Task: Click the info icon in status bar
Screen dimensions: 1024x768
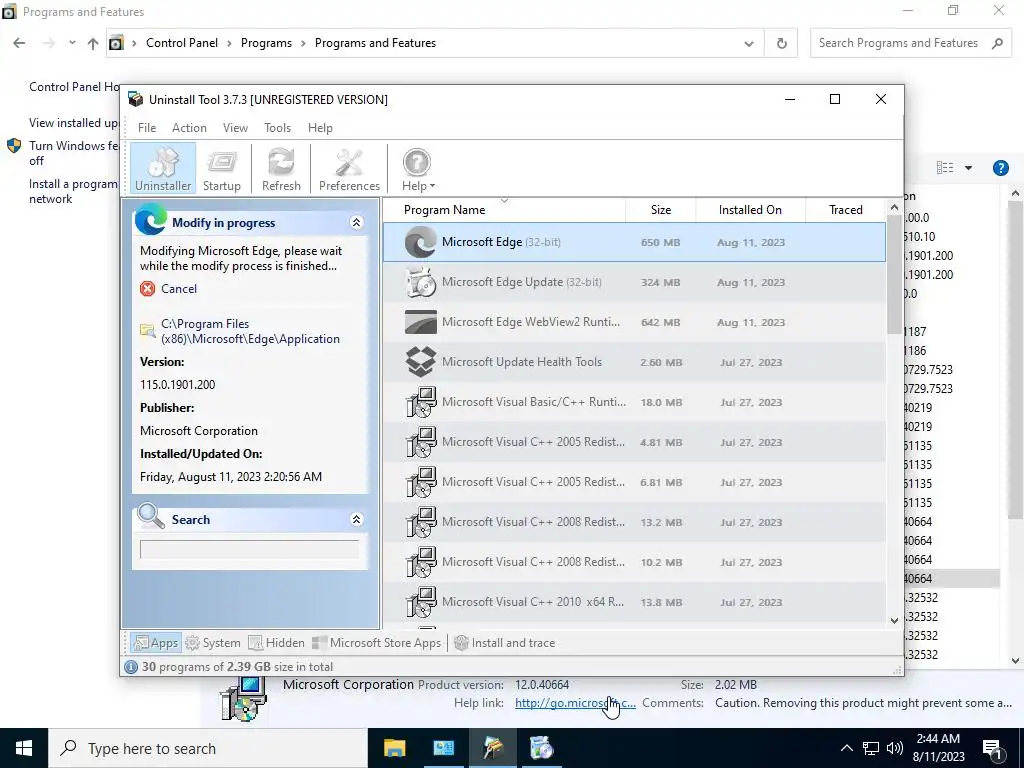Action: 131,667
